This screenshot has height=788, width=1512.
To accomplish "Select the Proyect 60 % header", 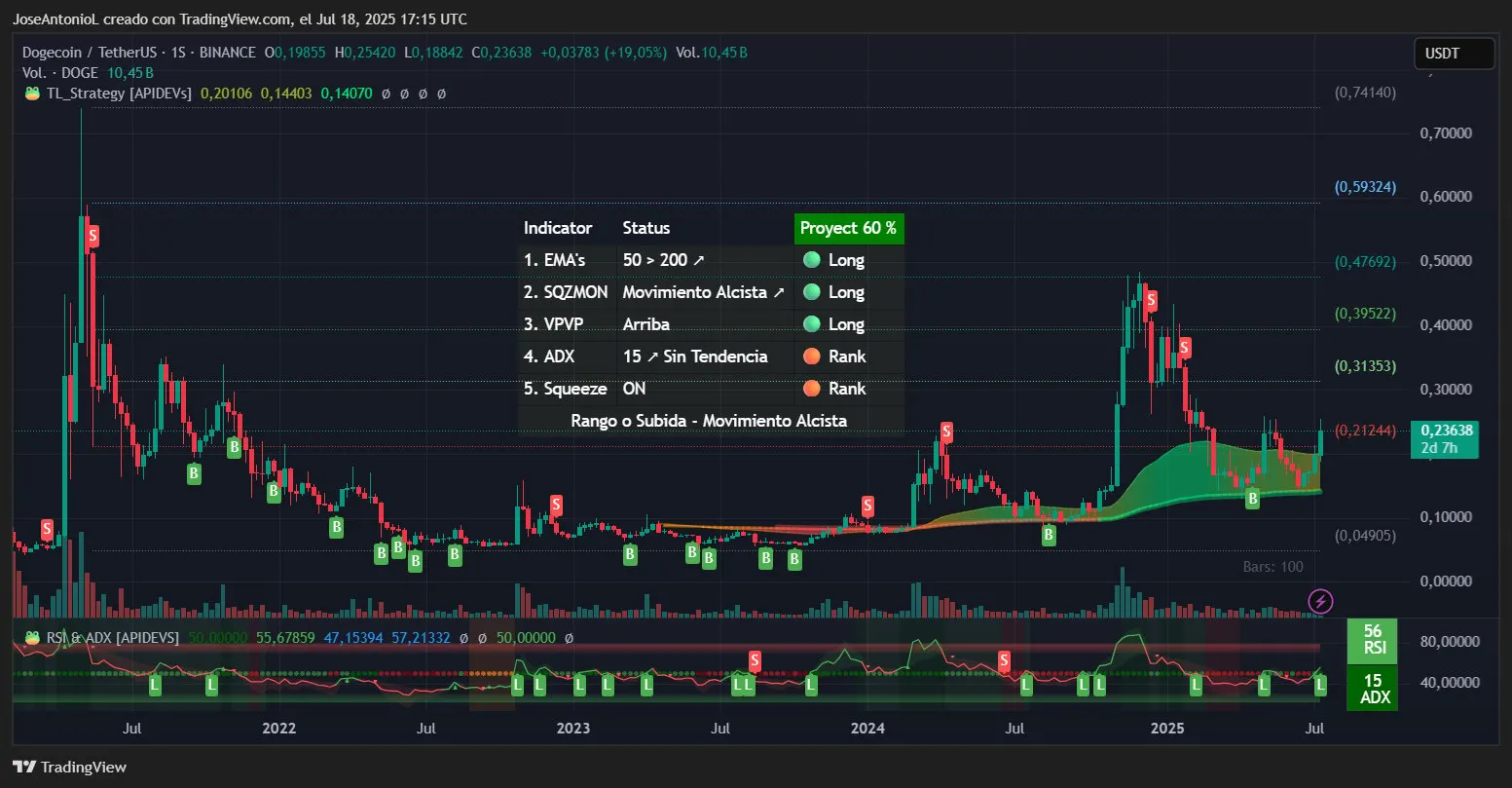I will point(848,228).
